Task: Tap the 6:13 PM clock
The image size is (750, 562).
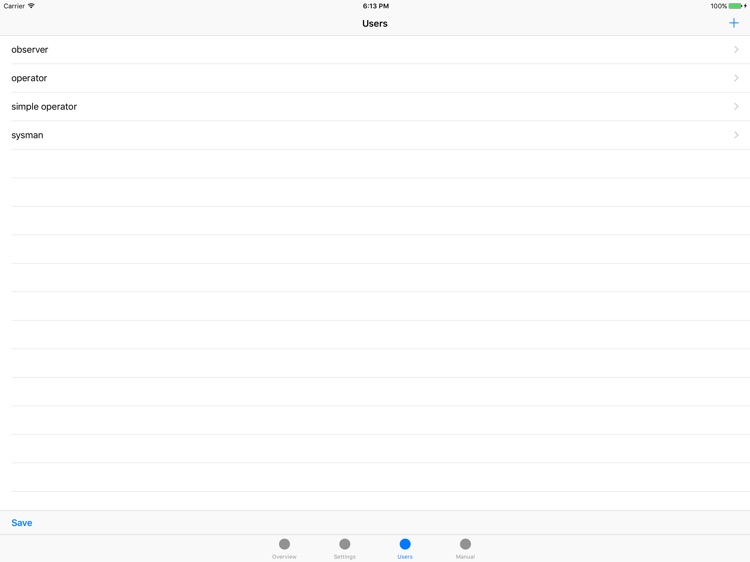Action: click(375, 6)
